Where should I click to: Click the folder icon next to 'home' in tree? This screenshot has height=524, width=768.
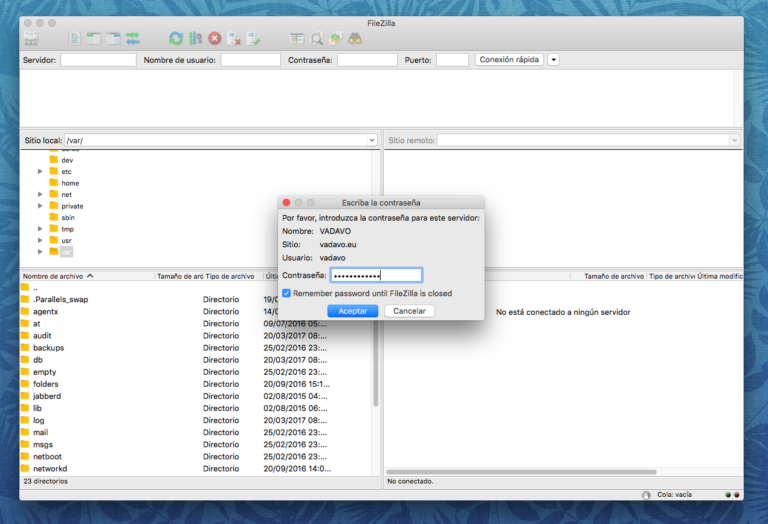pyautogui.click(x=54, y=183)
